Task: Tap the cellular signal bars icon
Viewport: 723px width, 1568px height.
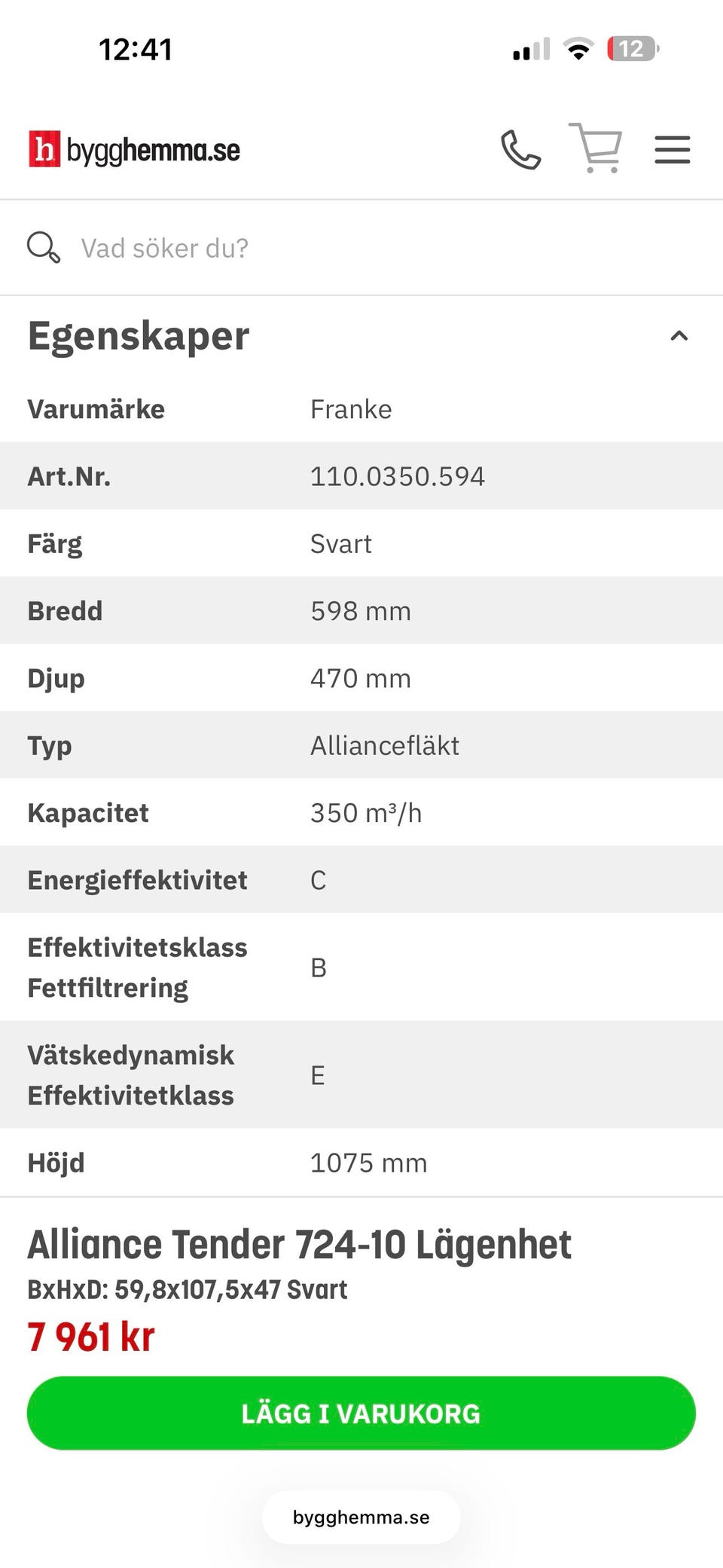Action: click(532, 49)
